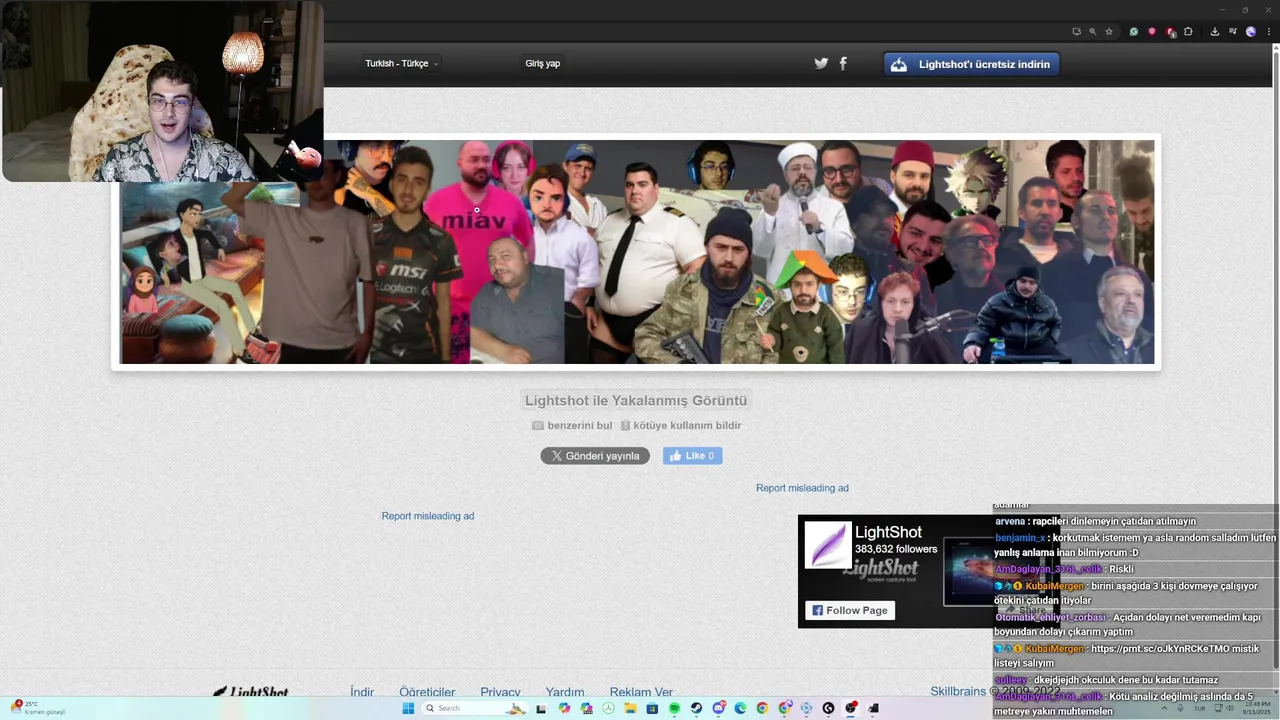
Task: Click the X Gönderi yayınla button
Action: tap(595, 456)
